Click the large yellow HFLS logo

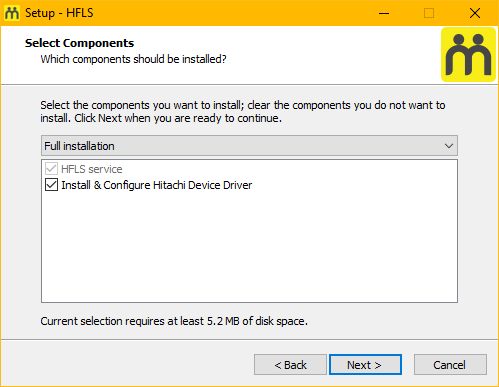468,55
